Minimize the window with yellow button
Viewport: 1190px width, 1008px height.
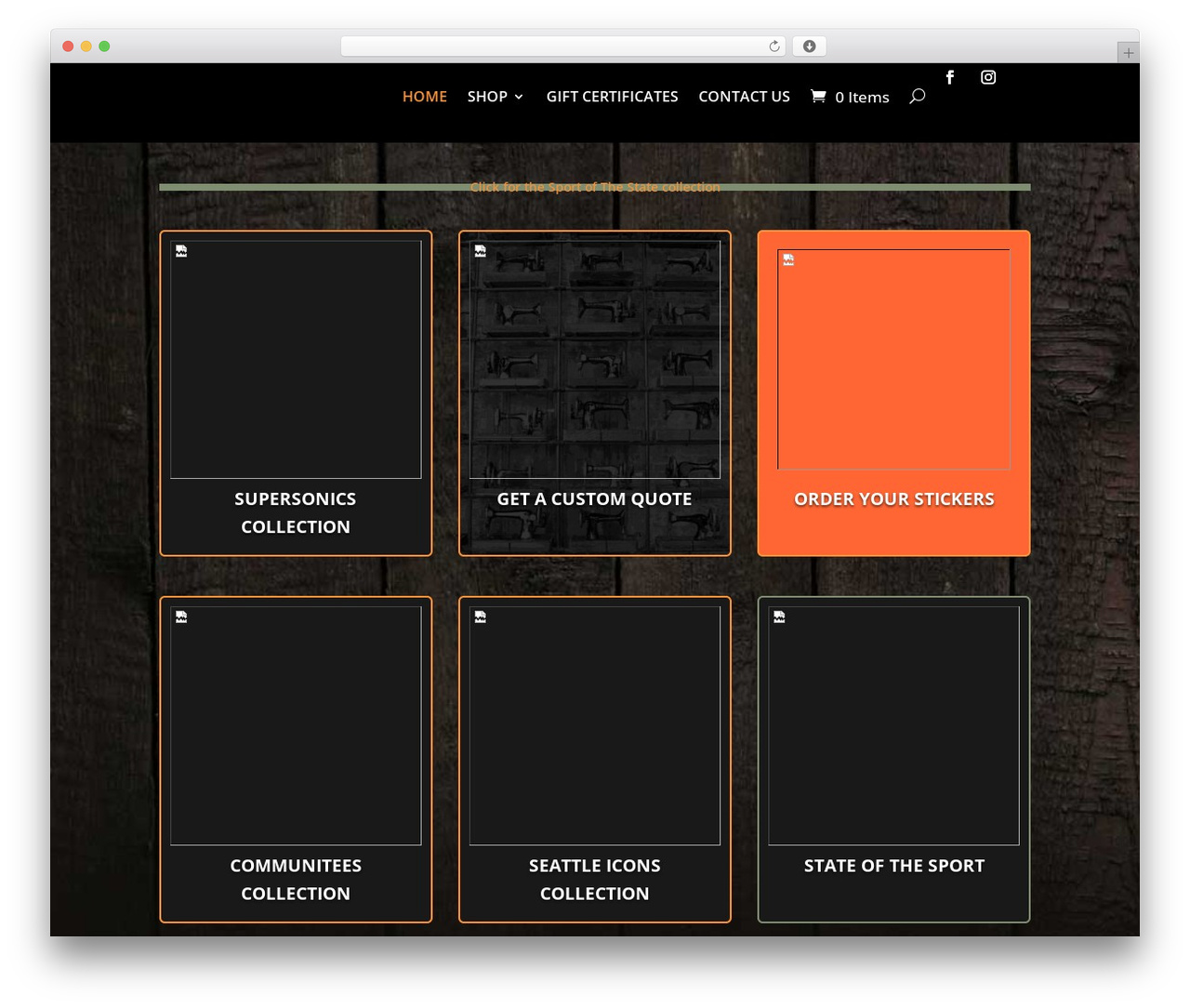click(x=86, y=46)
